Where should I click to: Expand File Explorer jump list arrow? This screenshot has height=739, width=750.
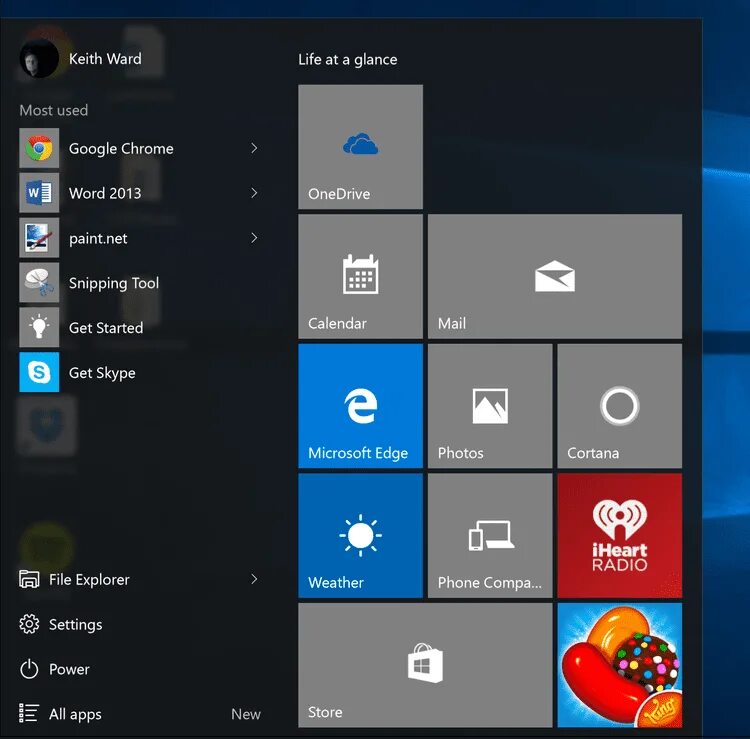pyautogui.click(x=254, y=580)
